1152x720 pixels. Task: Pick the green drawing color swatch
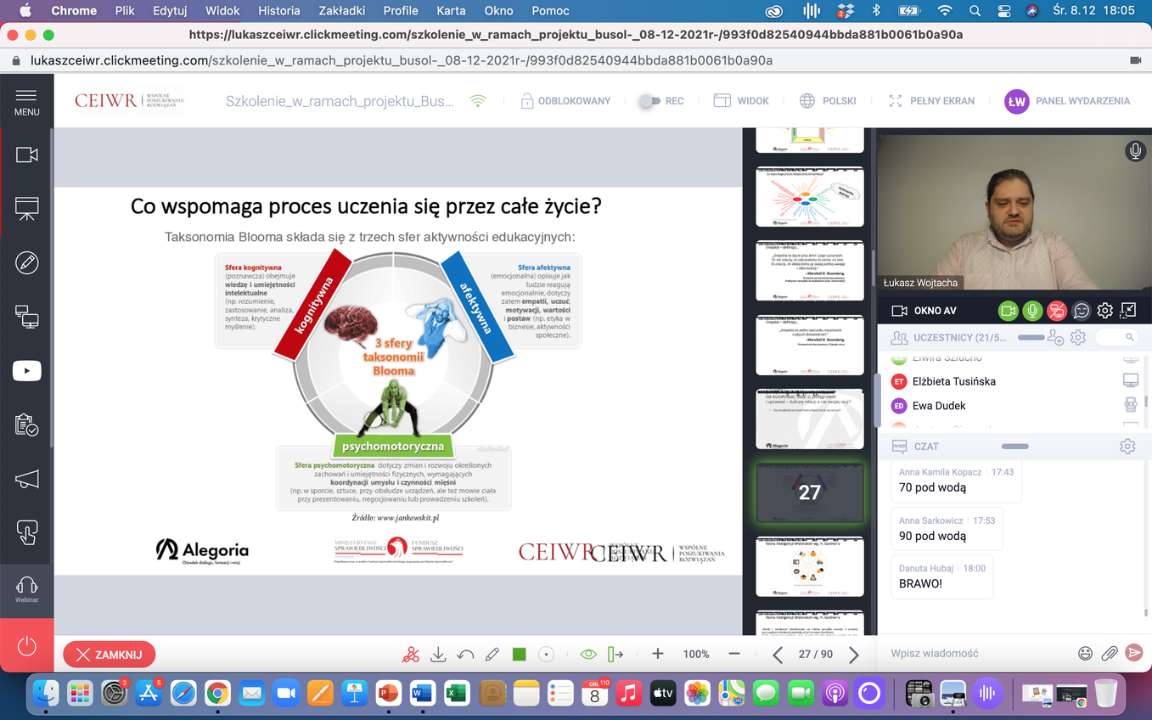pos(519,655)
